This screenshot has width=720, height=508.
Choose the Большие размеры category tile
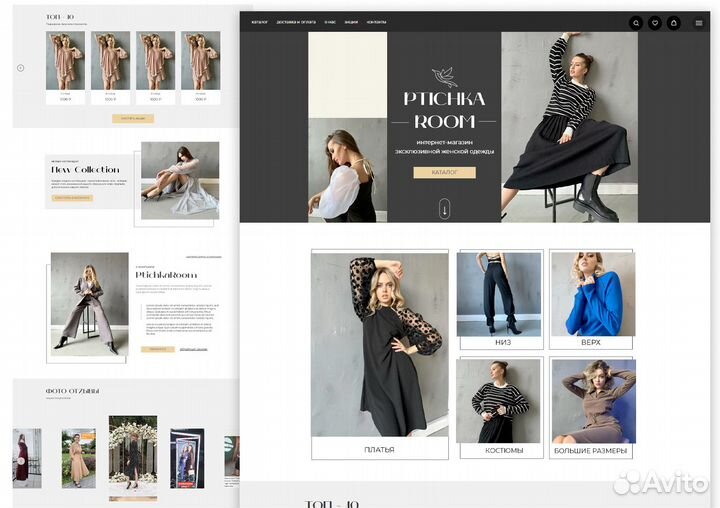[591, 407]
